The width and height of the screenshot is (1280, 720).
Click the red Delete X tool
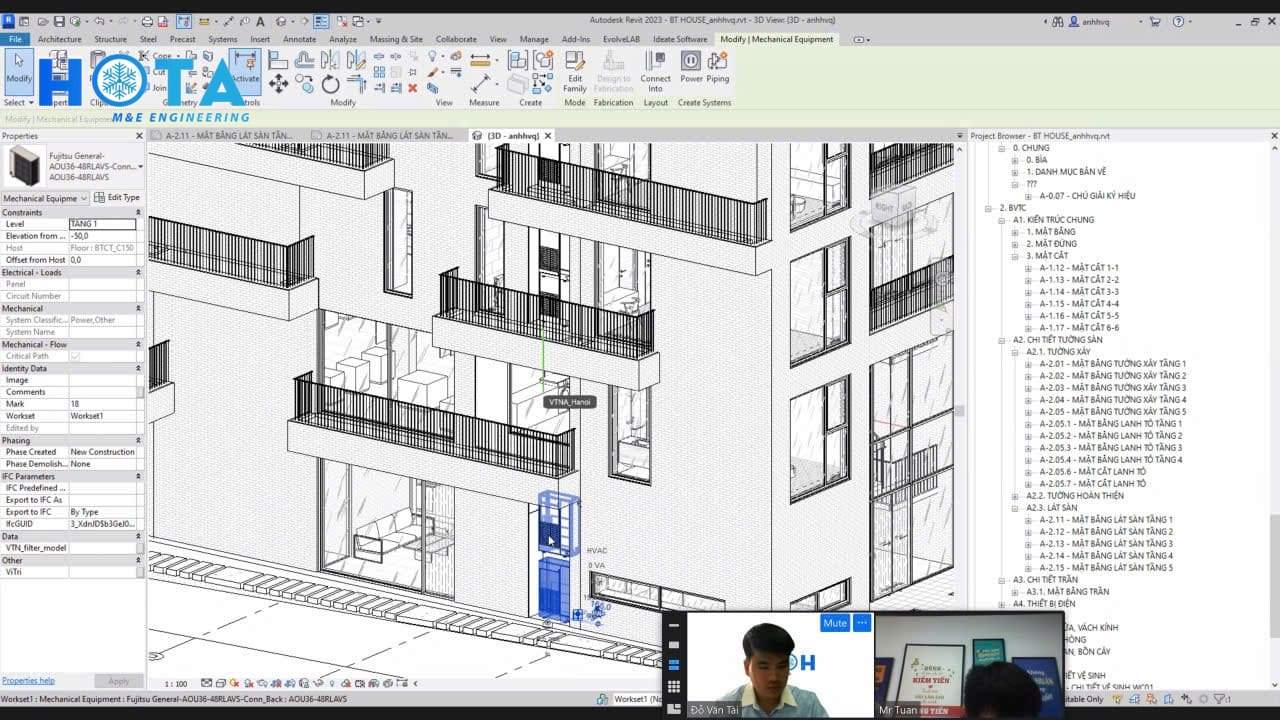coord(412,88)
